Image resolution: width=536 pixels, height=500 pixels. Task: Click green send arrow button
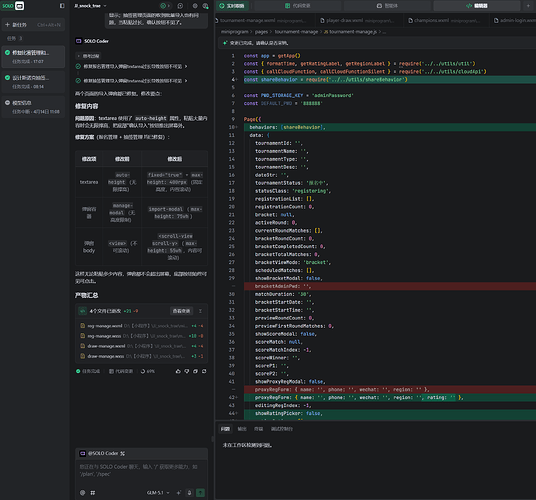200,492
